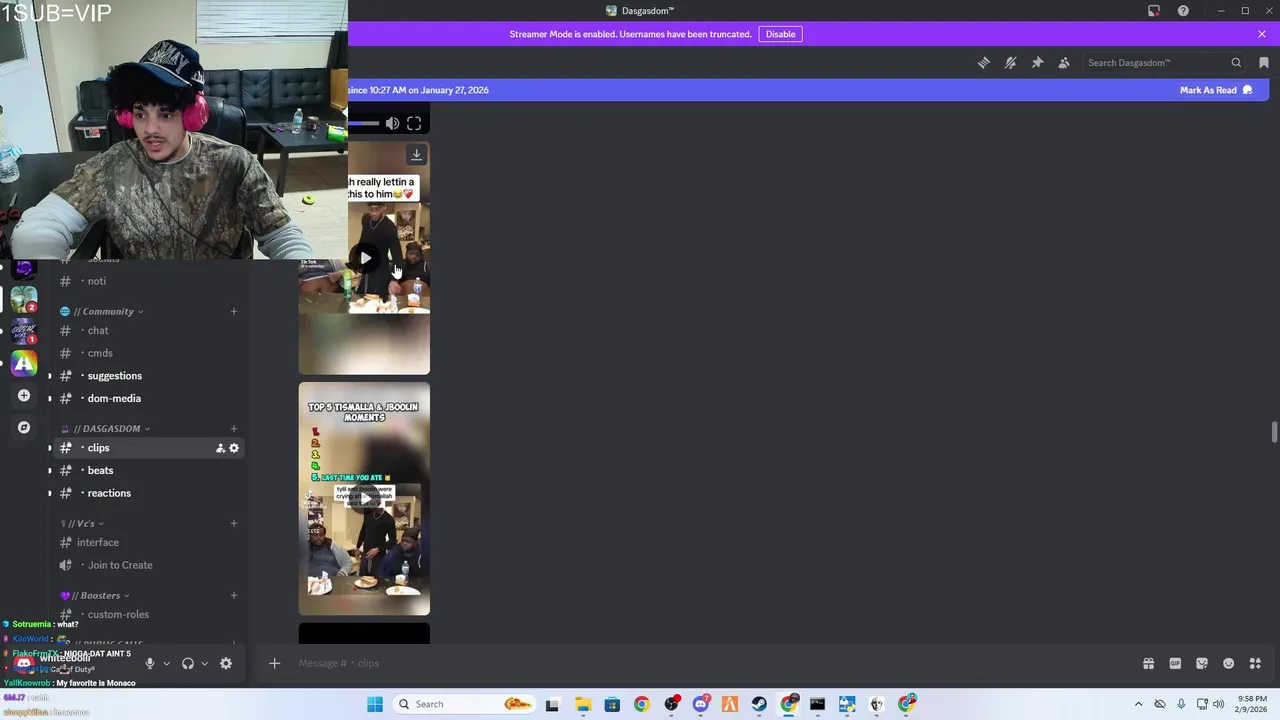1280x720 pixels.
Task: Click the message attachment plus button
Action: [274, 663]
